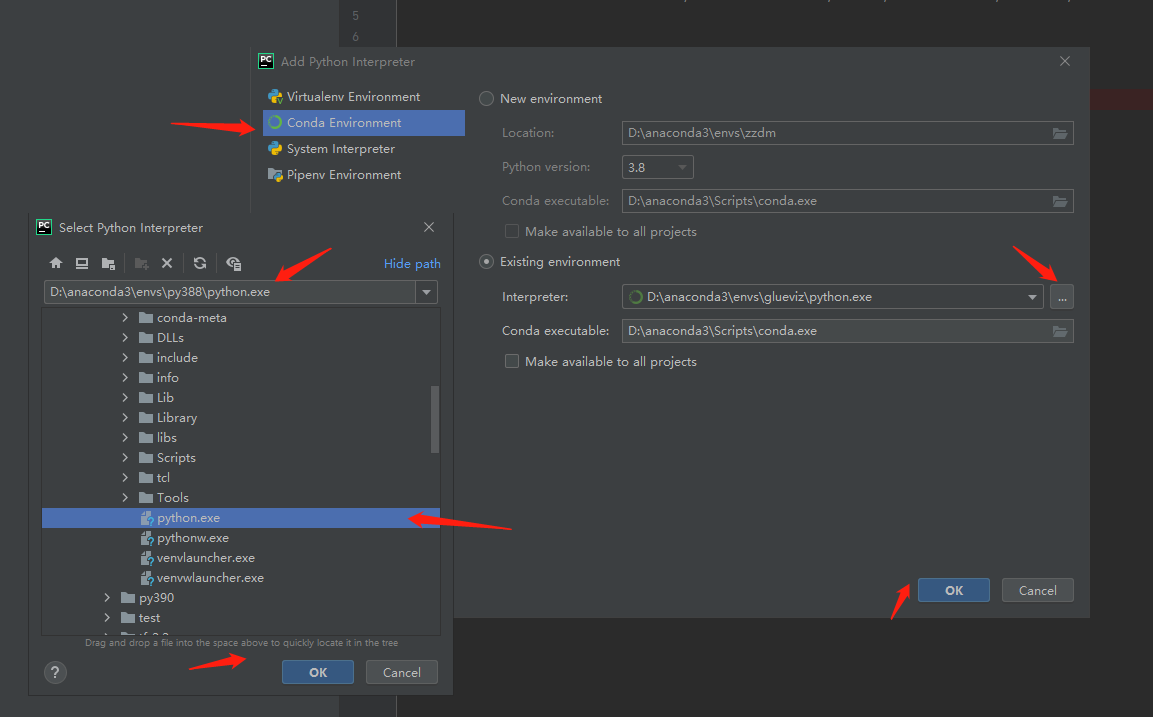Check Make available under New environment
The width and height of the screenshot is (1153, 717).
pyautogui.click(x=512, y=232)
